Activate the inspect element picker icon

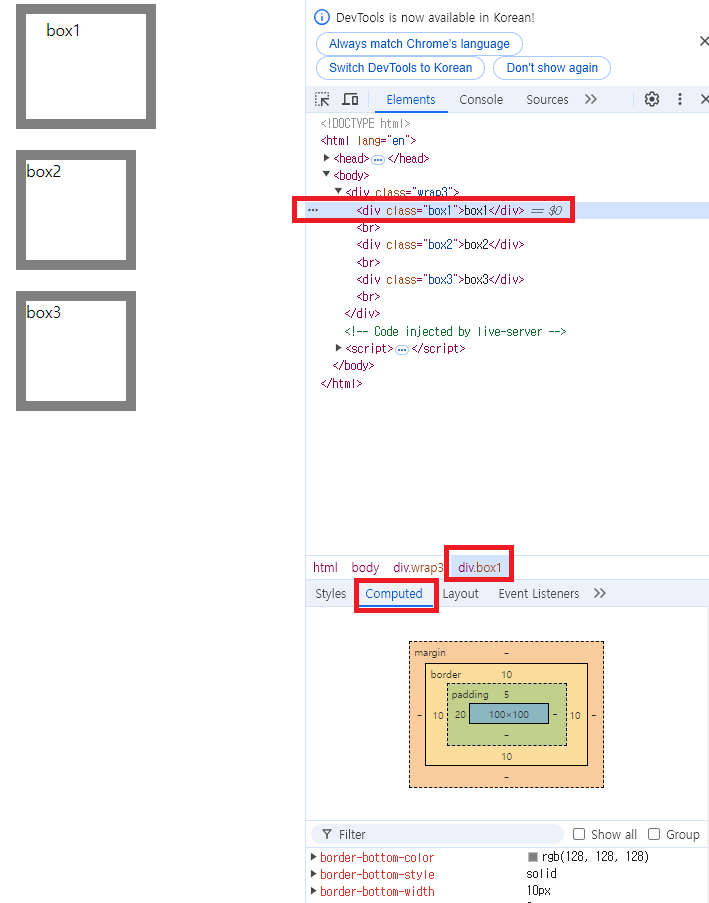click(322, 99)
